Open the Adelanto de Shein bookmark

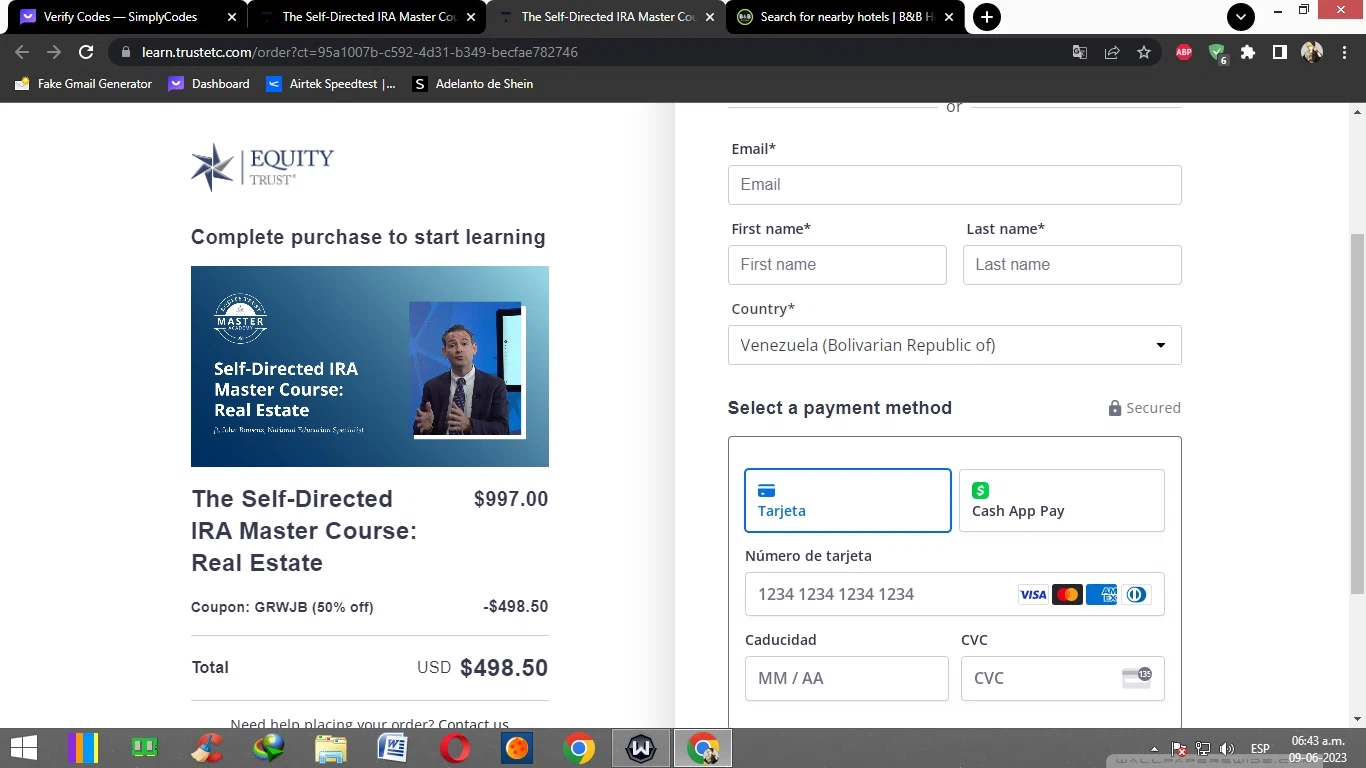pyautogui.click(x=473, y=84)
